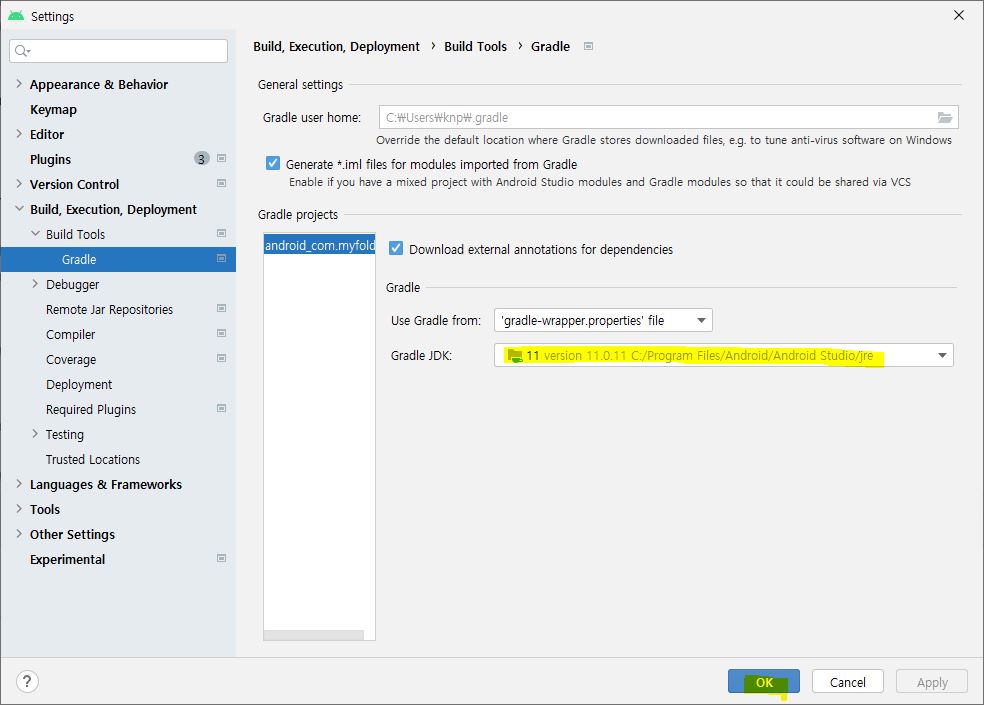Click the Cancel button
Image resolution: width=984 pixels, height=705 pixels.
point(847,681)
